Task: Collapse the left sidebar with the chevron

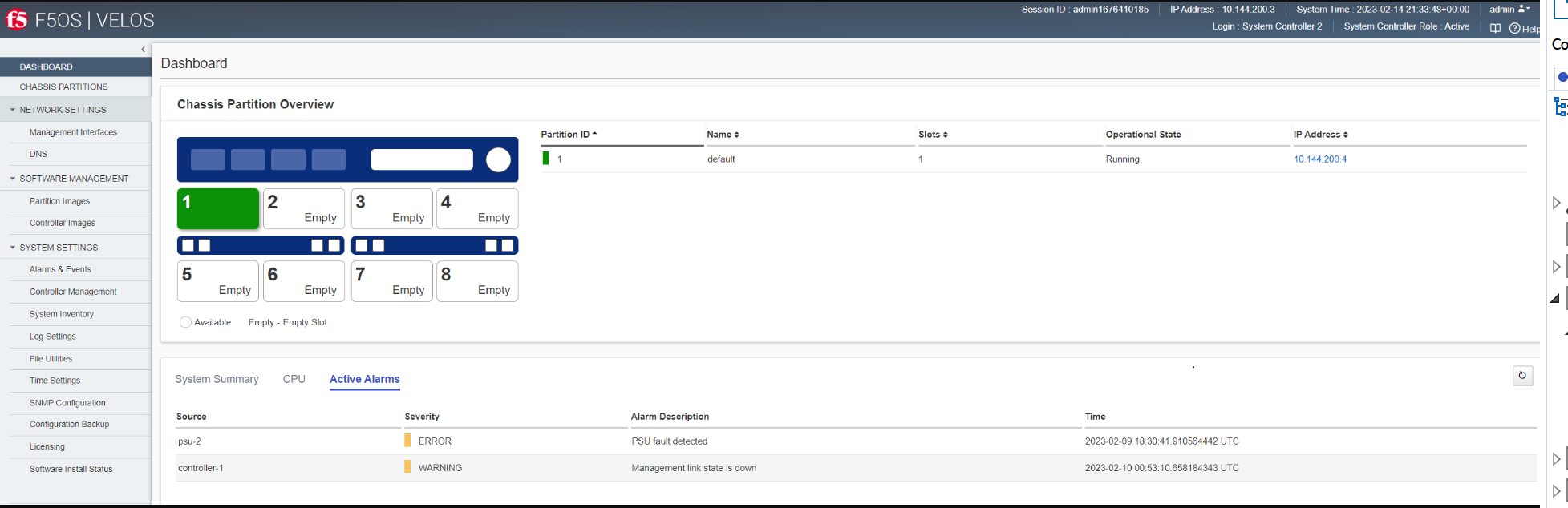Action: pos(143,50)
